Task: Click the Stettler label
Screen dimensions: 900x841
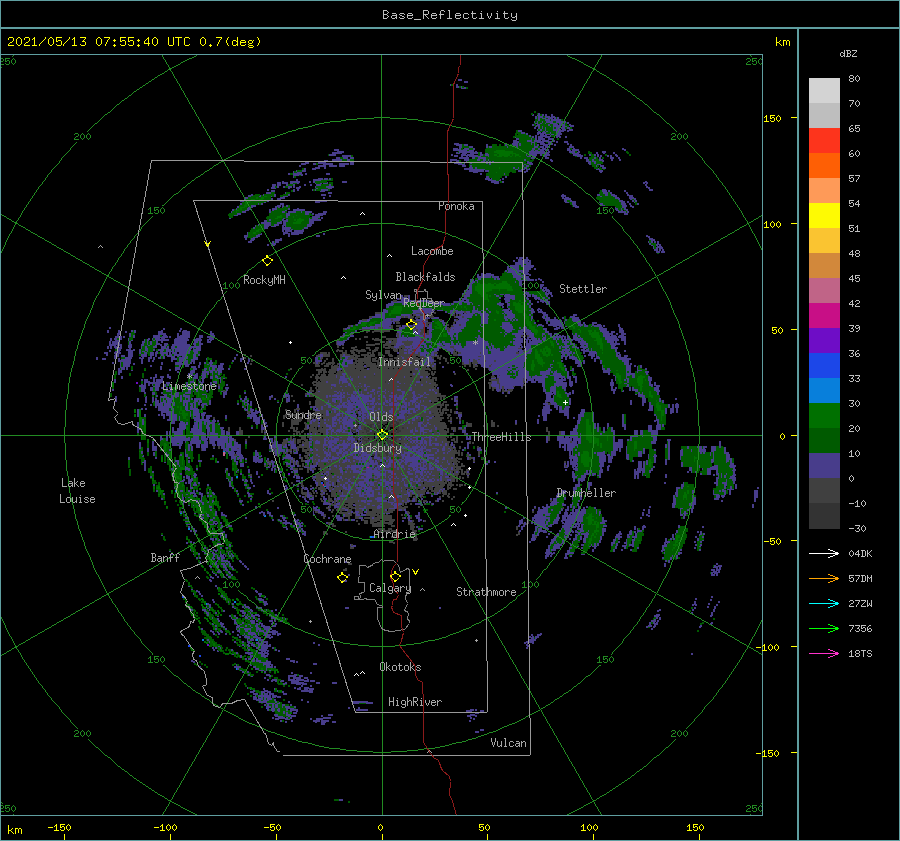Action: click(x=583, y=289)
